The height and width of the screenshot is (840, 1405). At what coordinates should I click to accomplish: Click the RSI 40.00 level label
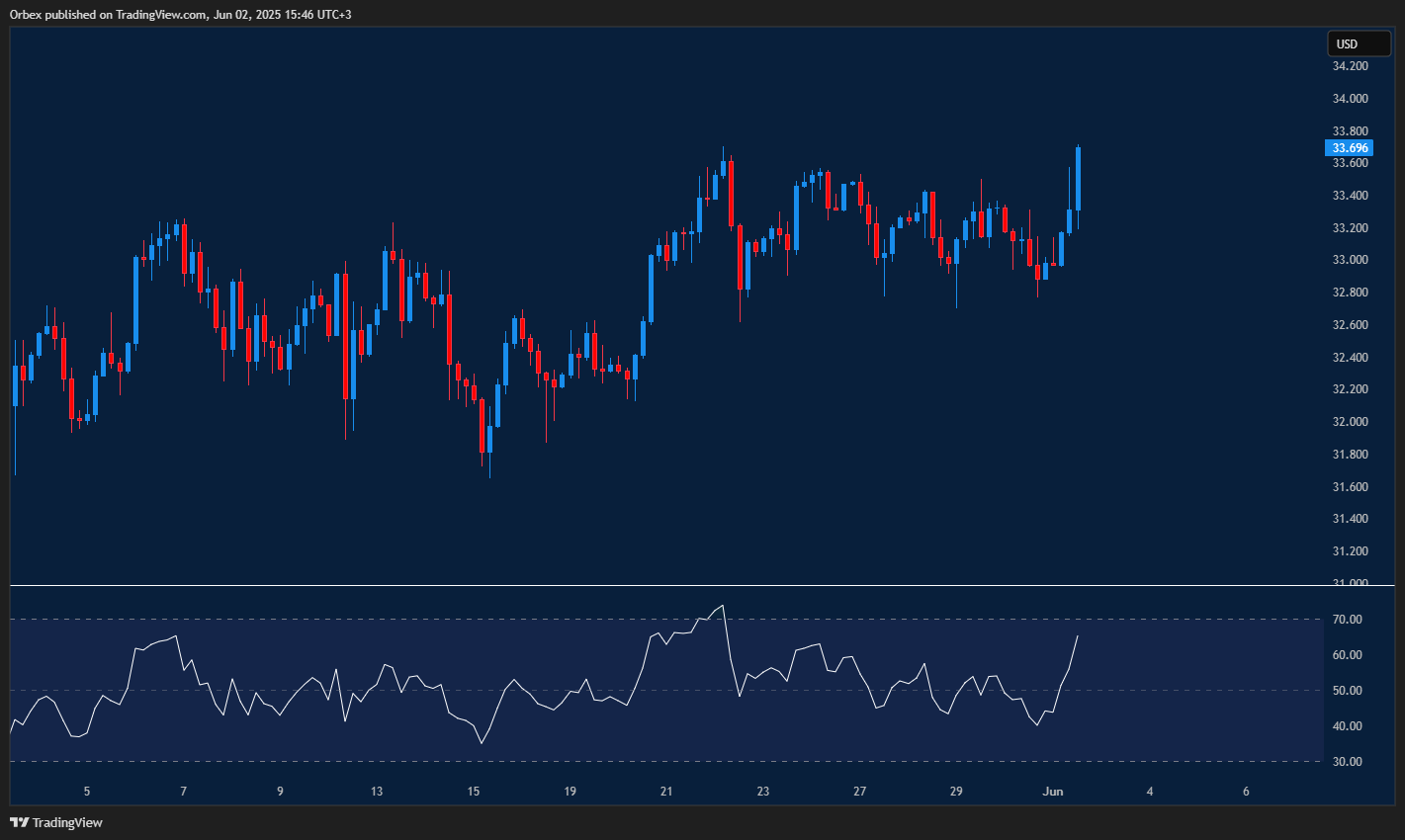coord(1347,726)
